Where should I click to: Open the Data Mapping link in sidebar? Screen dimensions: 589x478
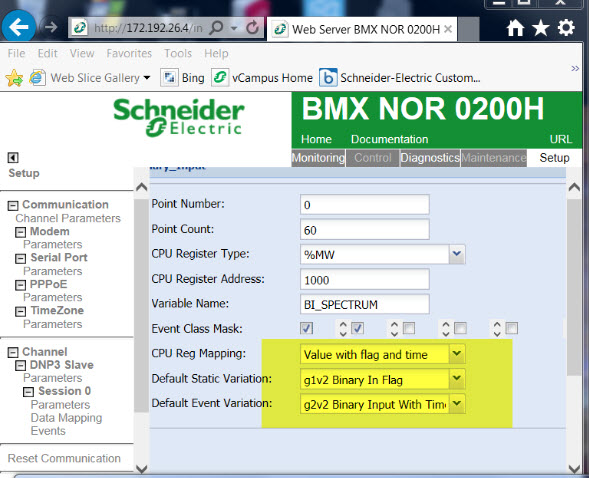(x=66, y=418)
